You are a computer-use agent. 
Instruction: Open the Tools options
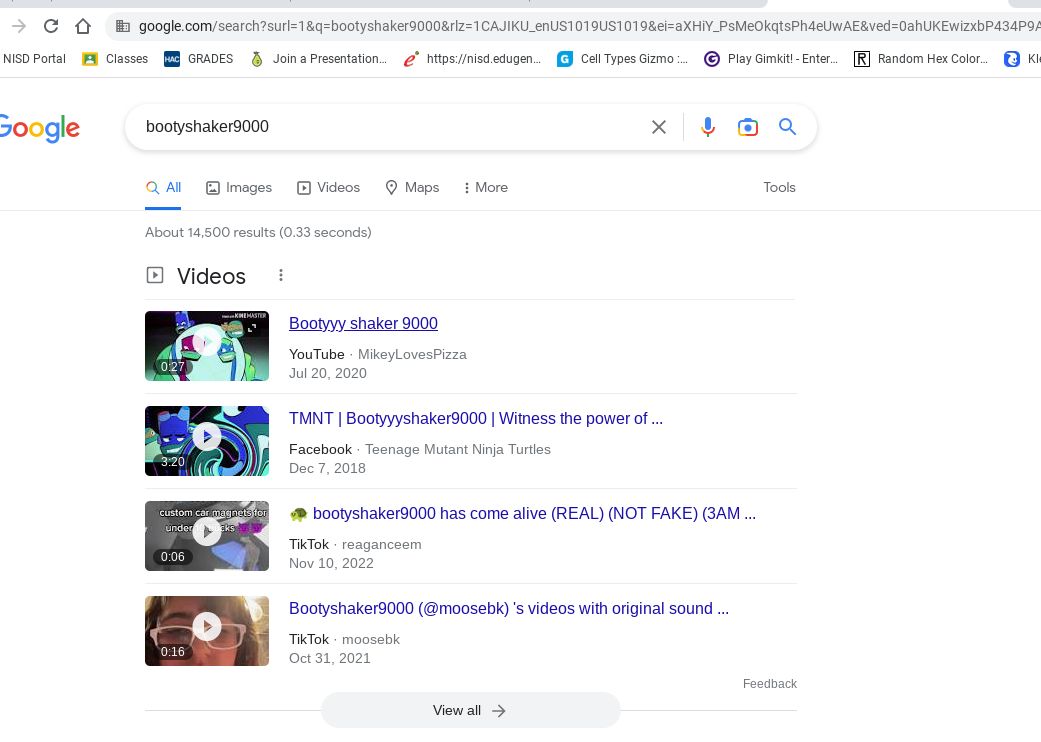point(779,187)
